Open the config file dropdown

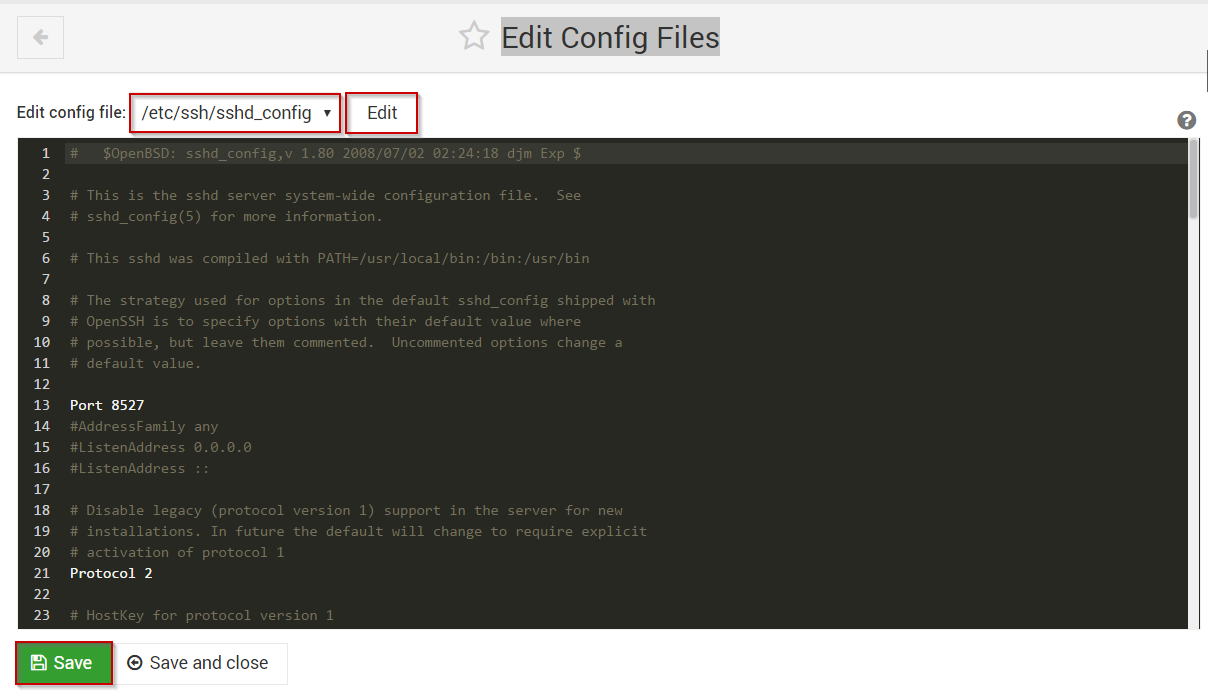click(235, 113)
